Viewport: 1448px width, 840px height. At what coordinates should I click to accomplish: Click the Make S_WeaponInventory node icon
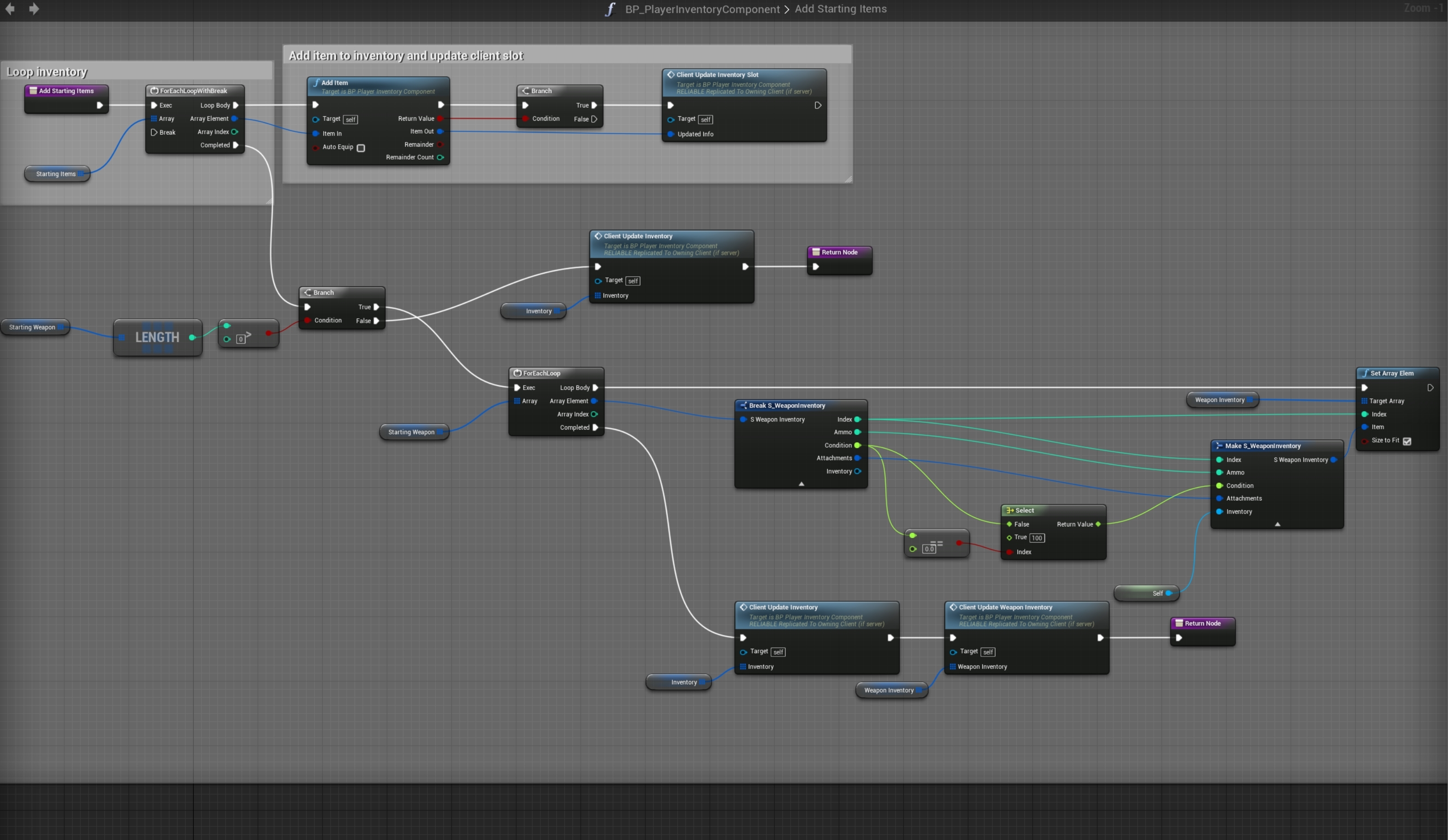[1219, 446]
